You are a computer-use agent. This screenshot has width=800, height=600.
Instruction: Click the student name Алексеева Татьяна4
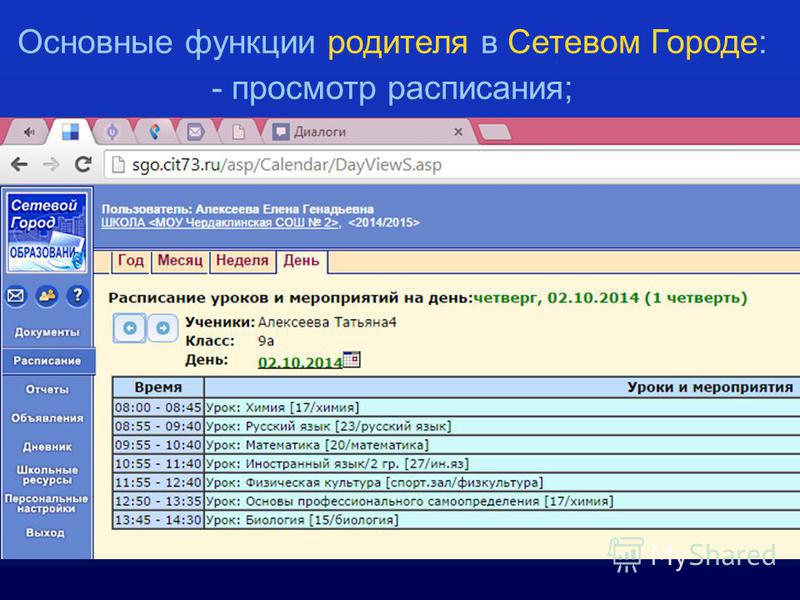[x=327, y=322]
